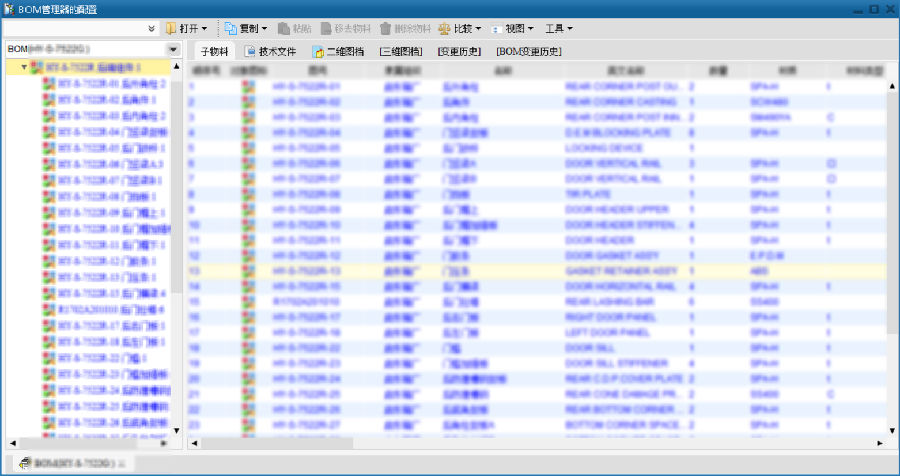Click the BOM Manager title bar app icon
The height and width of the screenshot is (476, 900).
point(9,9)
